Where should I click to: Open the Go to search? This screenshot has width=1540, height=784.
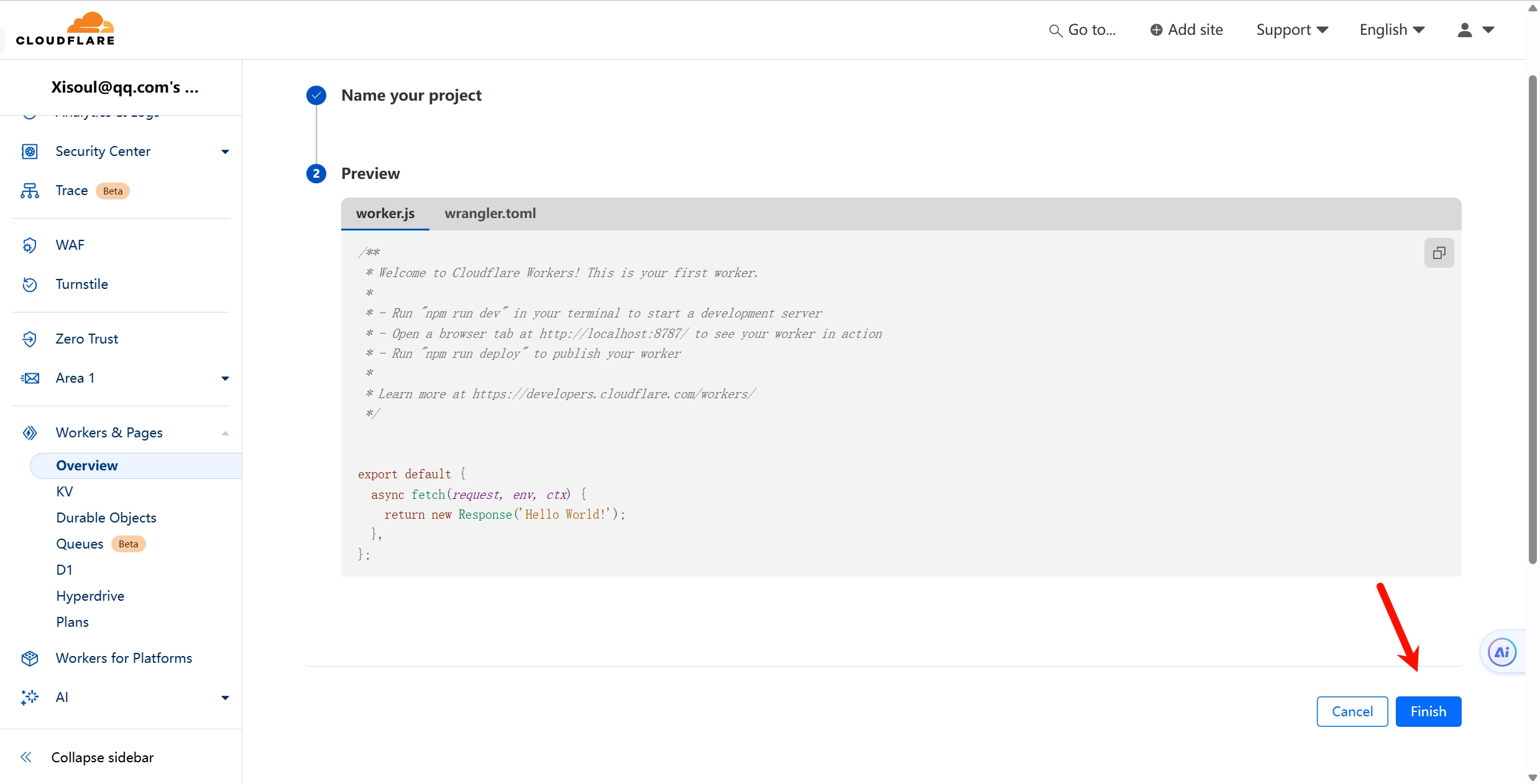click(x=1082, y=30)
